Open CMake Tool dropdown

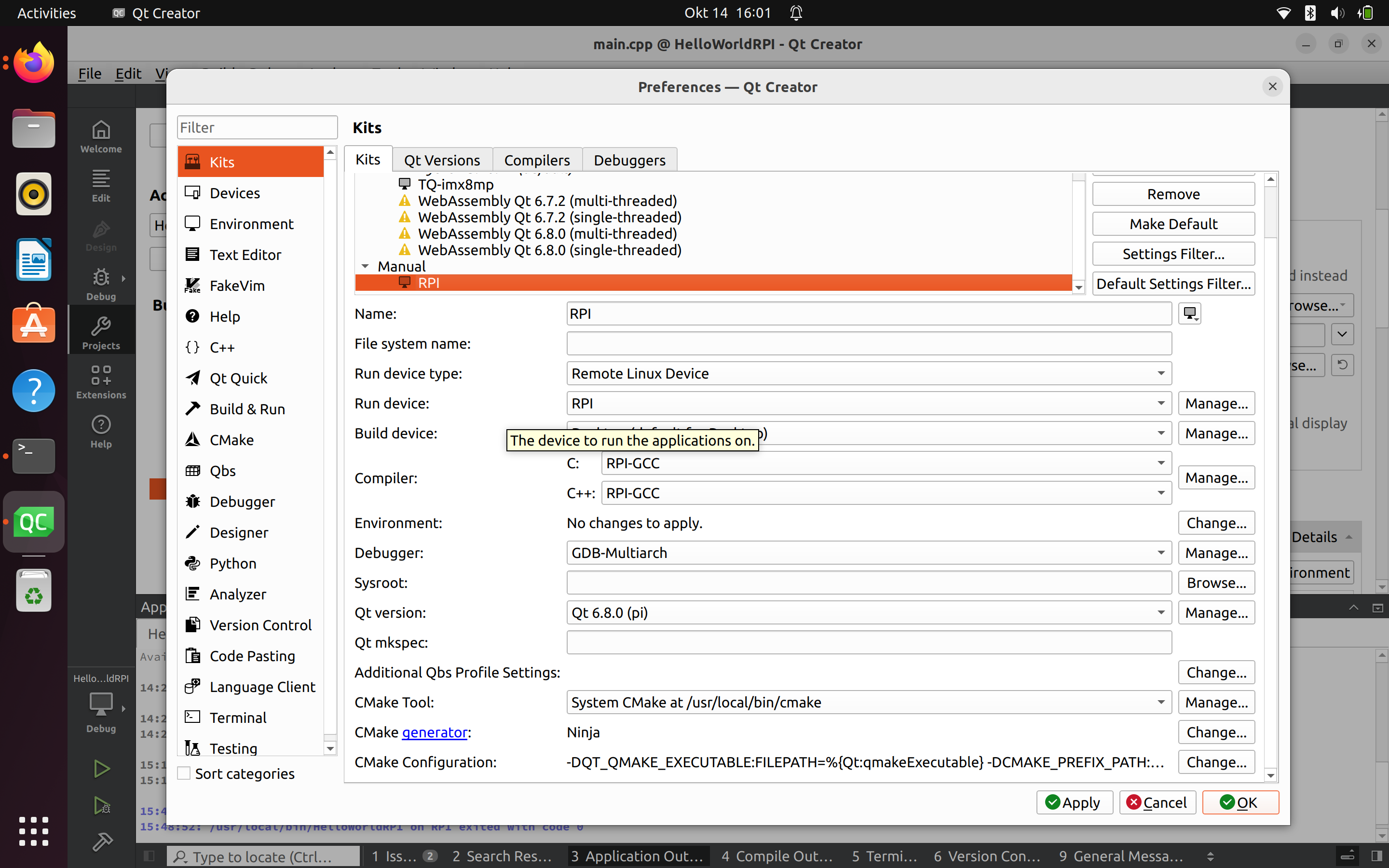pos(869,702)
